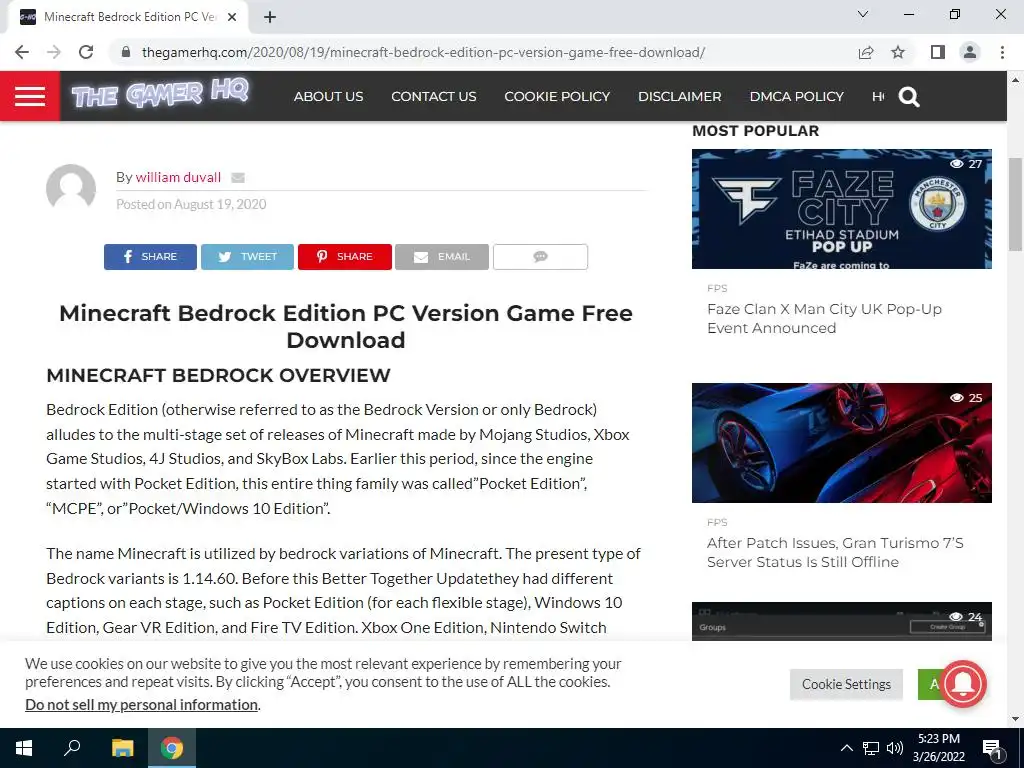
Task: Open About Us menu item
Action: [x=328, y=97]
